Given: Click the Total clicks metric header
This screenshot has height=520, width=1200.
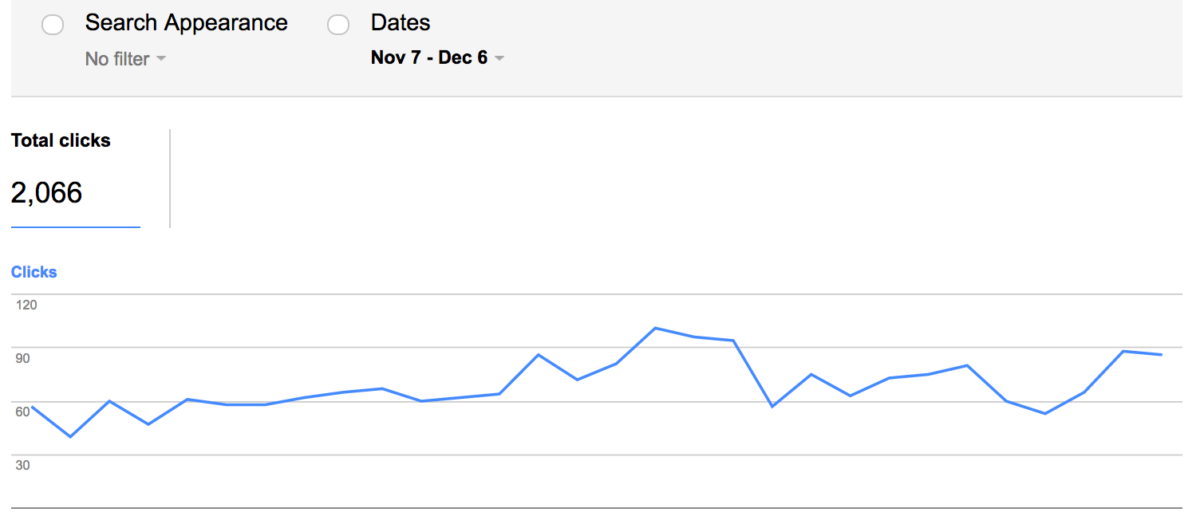Looking at the screenshot, I should [x=60, y=141].
